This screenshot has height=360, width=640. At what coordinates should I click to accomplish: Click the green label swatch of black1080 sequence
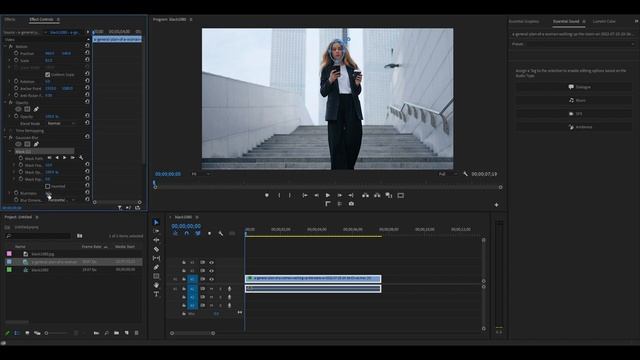(9, 270)
